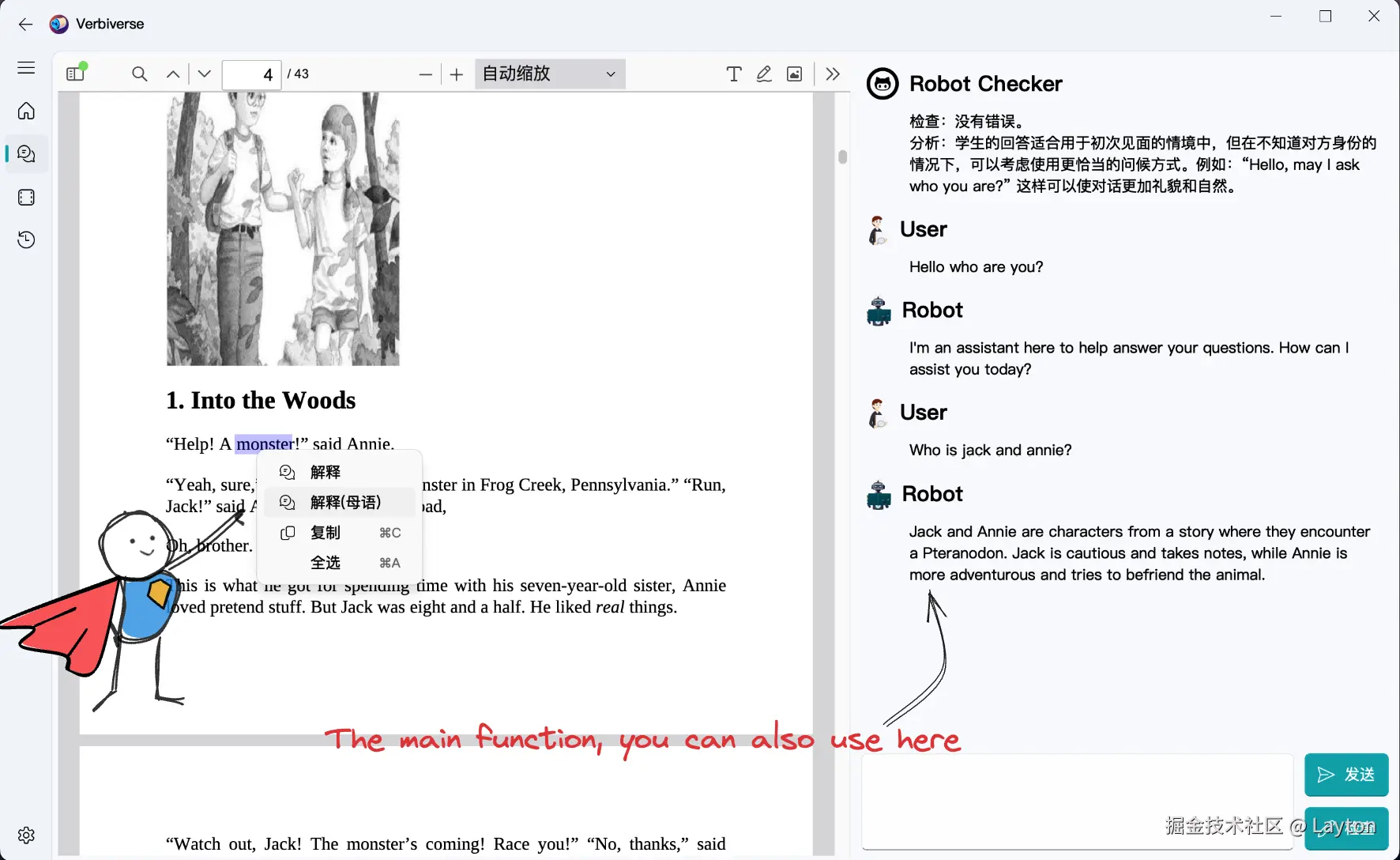Open the Settings gear icon
This screenshot has width=1400, height=860.
click(x=26, y=834)
